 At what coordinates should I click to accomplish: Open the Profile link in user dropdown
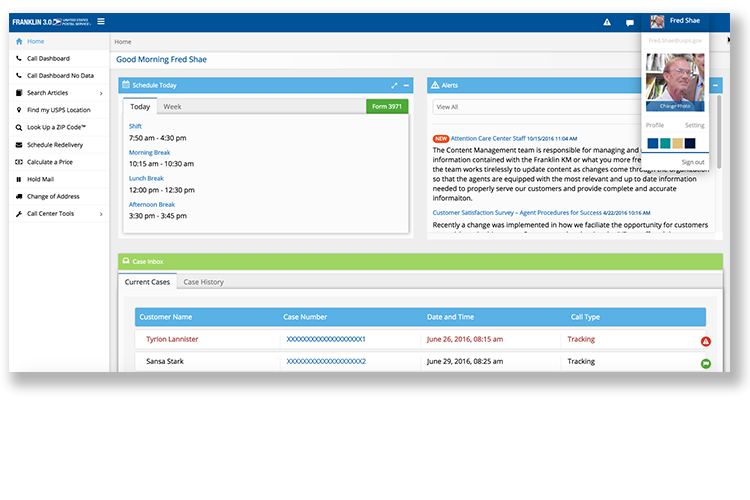point(654,125)
